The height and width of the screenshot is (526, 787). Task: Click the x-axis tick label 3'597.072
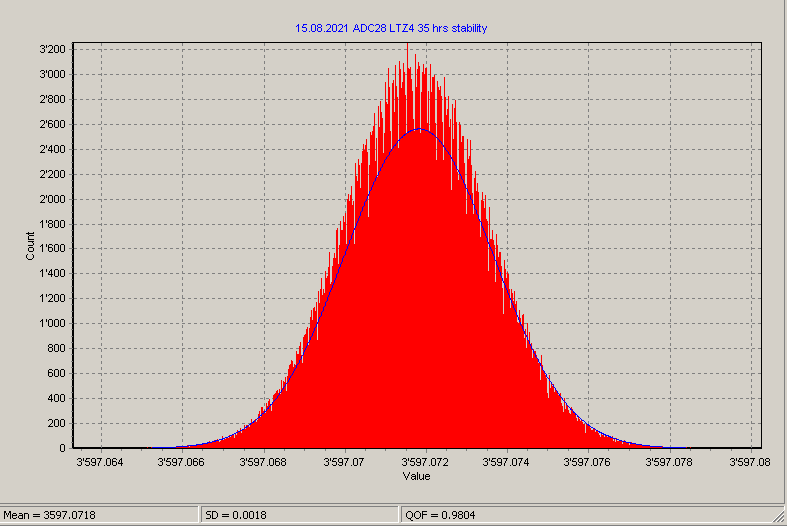(x=425, y=462)
